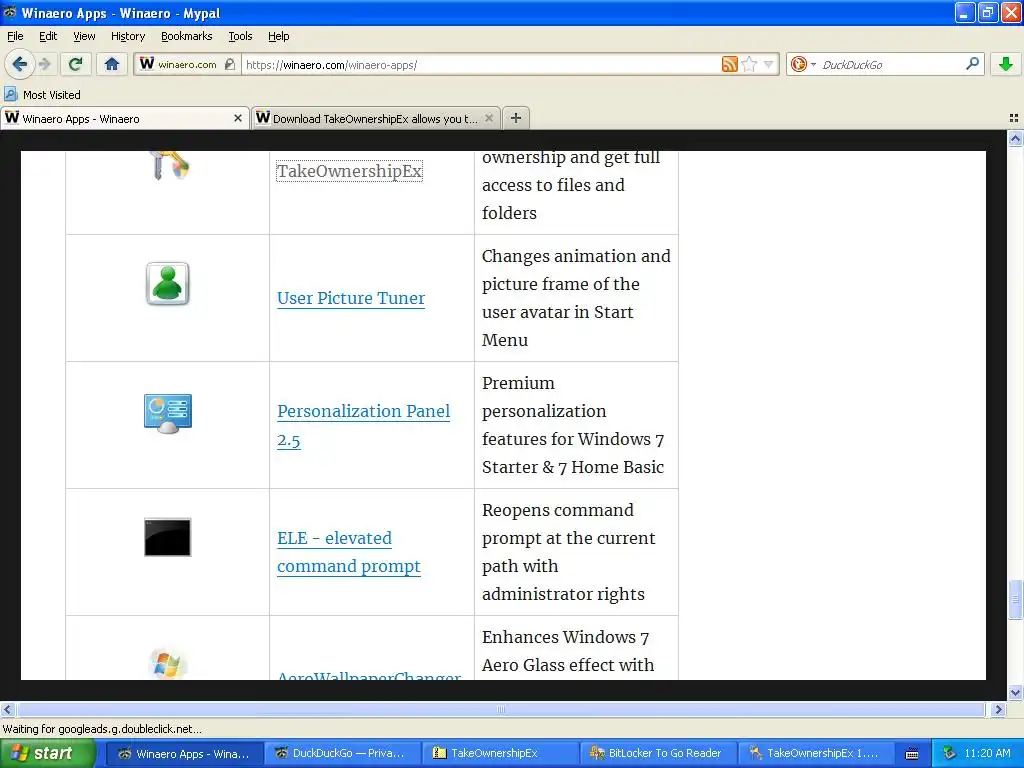This screenshot has width=1024, height=768.
Task: Close the Download TakeOwnershipEx tab
Action: pos(488,118)
